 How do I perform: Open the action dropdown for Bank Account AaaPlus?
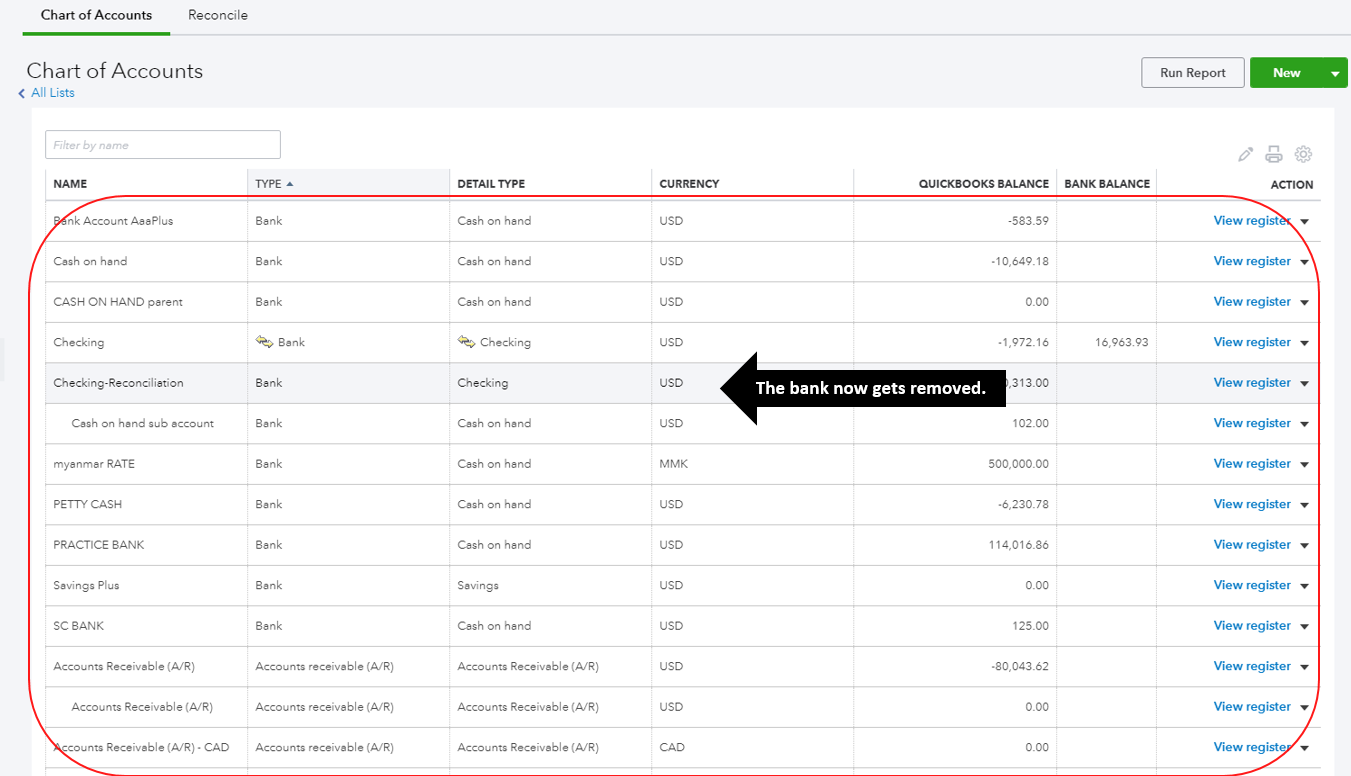pyautogui.click(x=1303, y=221)
